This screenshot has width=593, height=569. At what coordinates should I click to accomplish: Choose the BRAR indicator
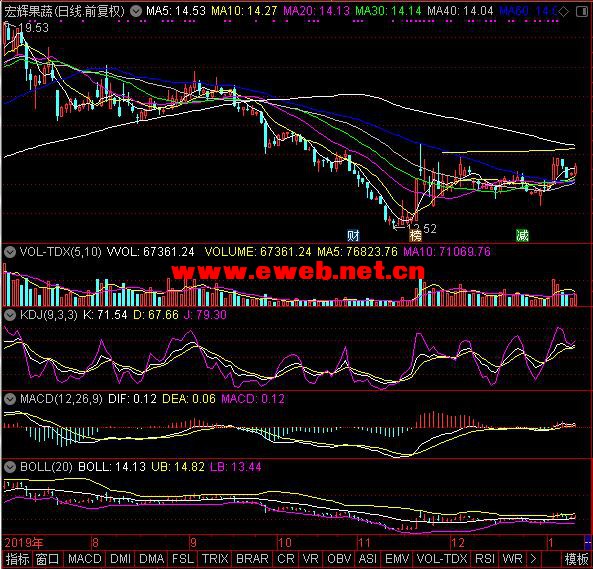252,559
